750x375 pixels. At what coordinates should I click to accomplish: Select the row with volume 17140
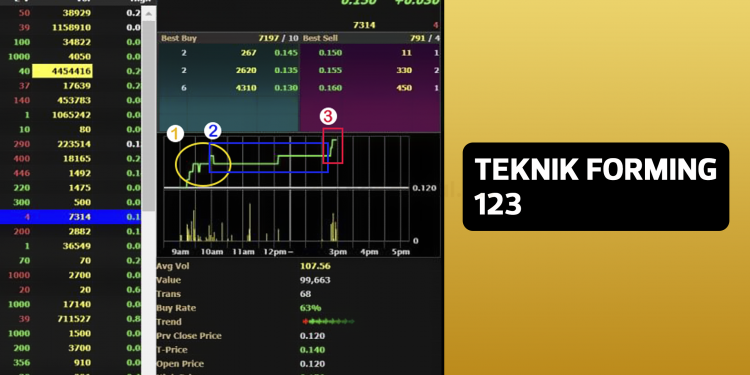[71, 304]
